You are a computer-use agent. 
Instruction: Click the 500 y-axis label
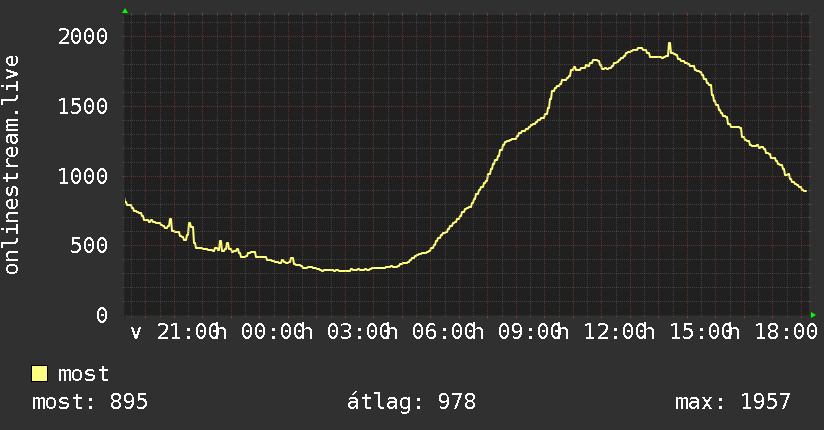pos(89,245)
